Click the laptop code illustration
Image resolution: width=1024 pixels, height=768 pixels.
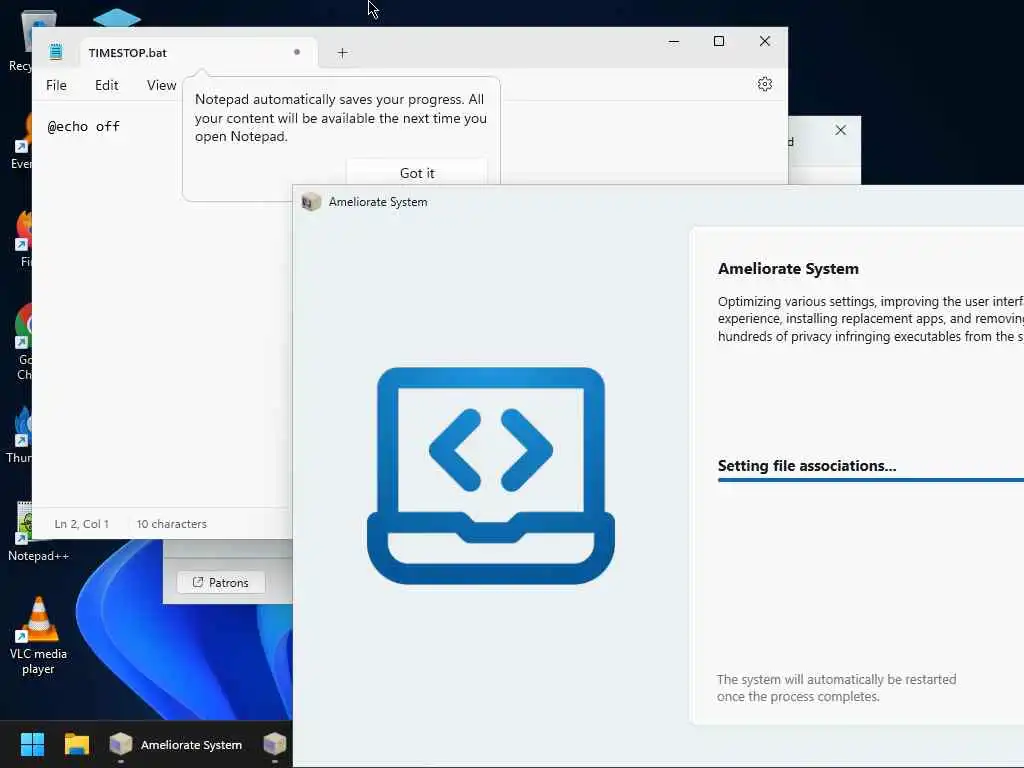(x=491, y=475)
